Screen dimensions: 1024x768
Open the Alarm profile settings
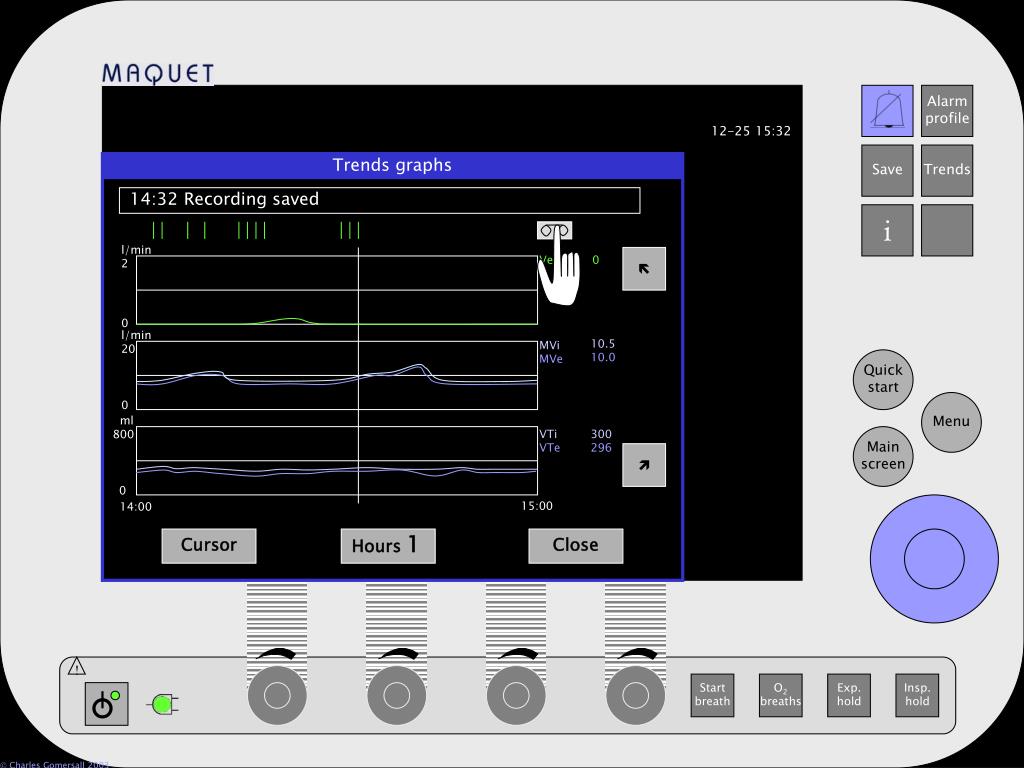coord(947,110)
